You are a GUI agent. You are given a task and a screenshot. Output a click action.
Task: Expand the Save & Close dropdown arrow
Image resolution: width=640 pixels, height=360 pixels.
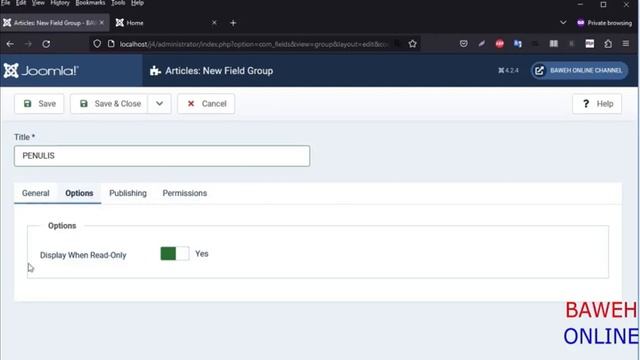(x=160, y=104)
